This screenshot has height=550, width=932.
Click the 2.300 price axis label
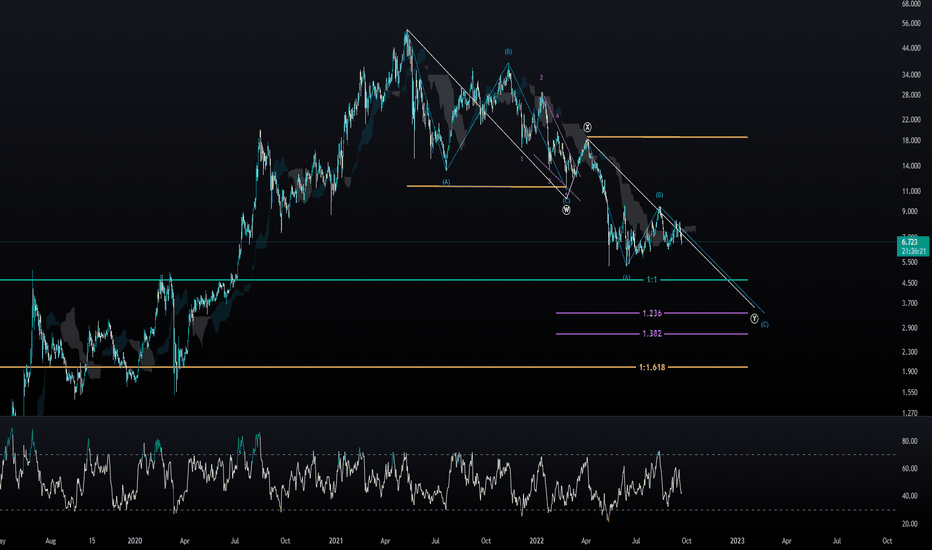coord(909,352)
